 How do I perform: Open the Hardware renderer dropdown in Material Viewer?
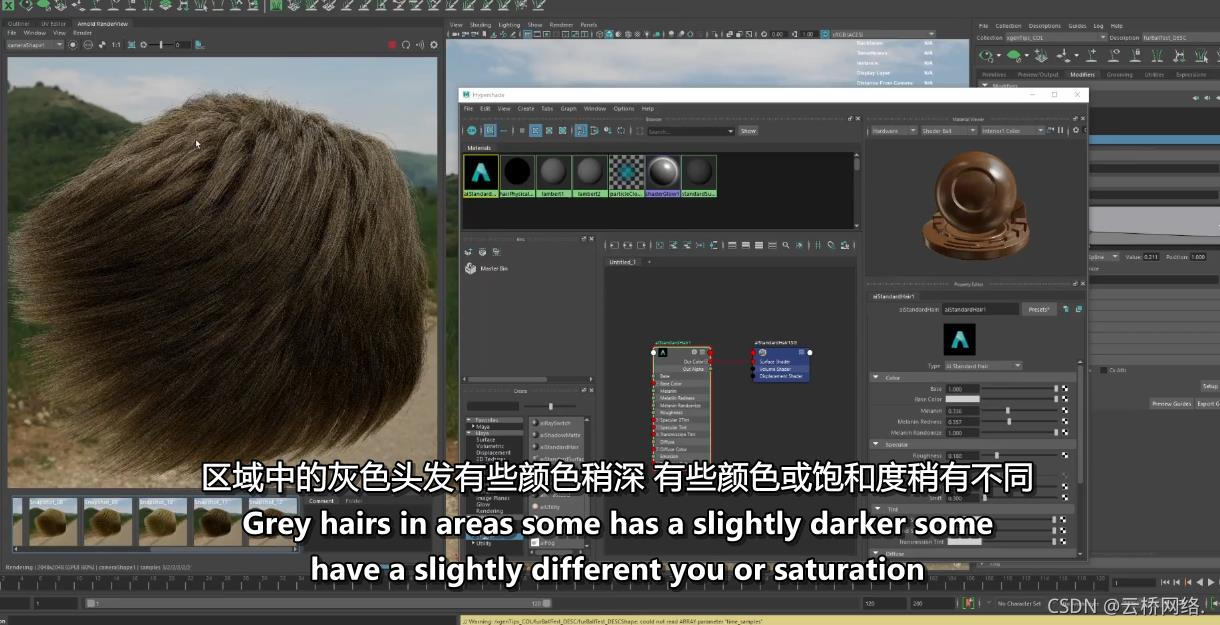(892, 131)
